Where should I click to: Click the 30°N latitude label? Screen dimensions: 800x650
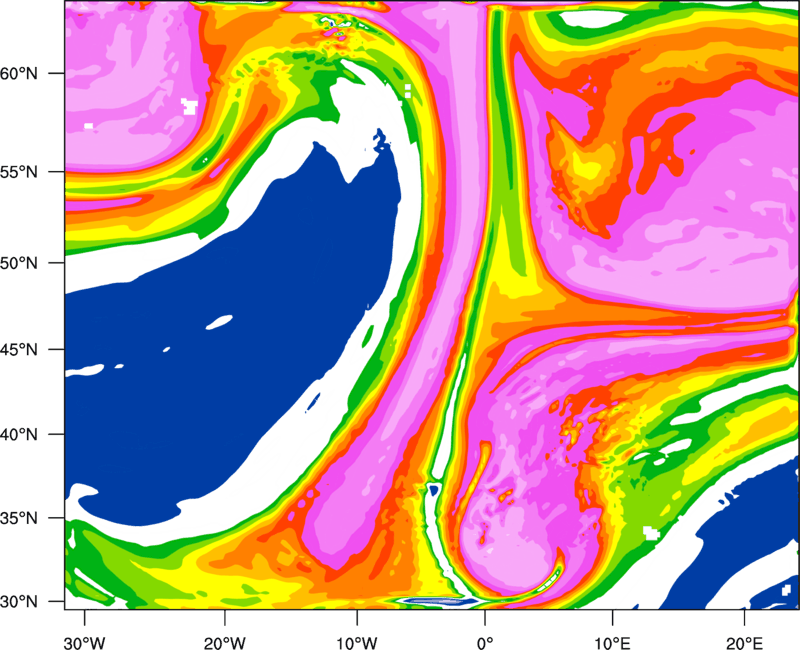point(19,602)
